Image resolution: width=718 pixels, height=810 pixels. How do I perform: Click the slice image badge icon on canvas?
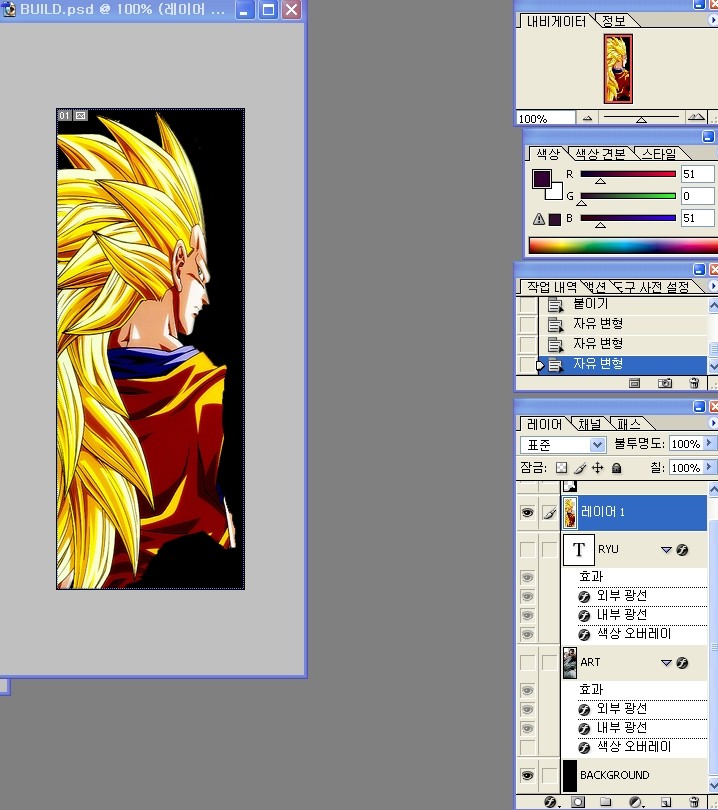[x=81, y=115]
